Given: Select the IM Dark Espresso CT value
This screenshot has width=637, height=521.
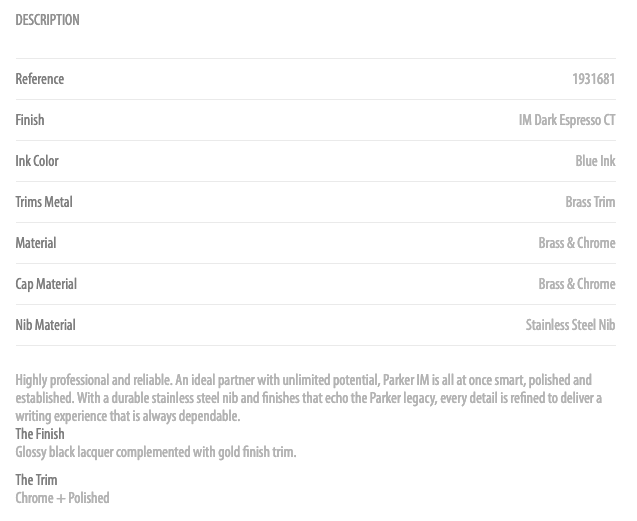Looking at the screenshot, I should tap(567, 120).
